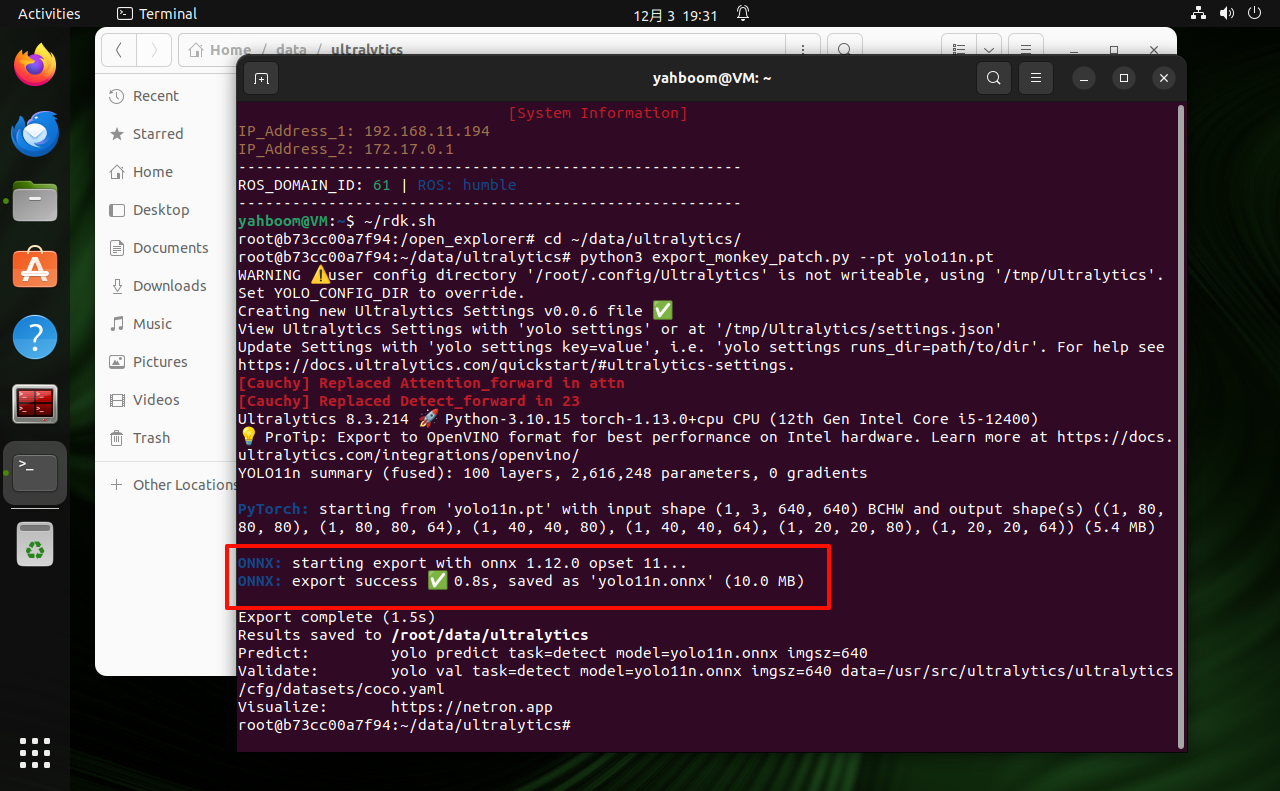Open the network status icon
The height and width of the screenshot is (791, 1280).
coord(1199,14)
